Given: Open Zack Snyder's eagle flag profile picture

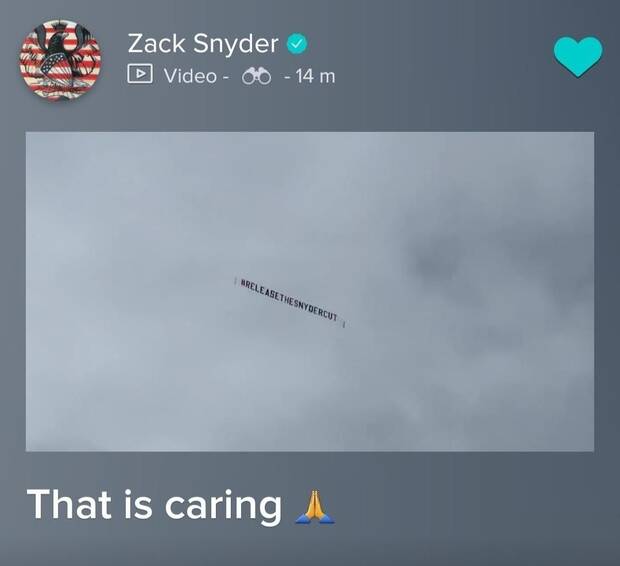Looking at the screenshot, I should coord(60,60).
